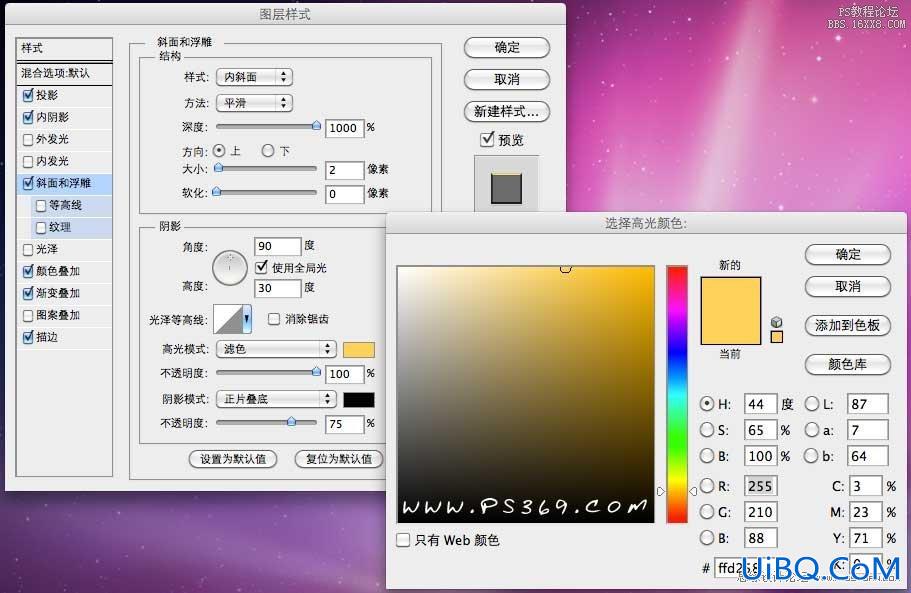Click the 深度 value field 1000
Viewport: 911px width, 593px height.
(344, 128)
